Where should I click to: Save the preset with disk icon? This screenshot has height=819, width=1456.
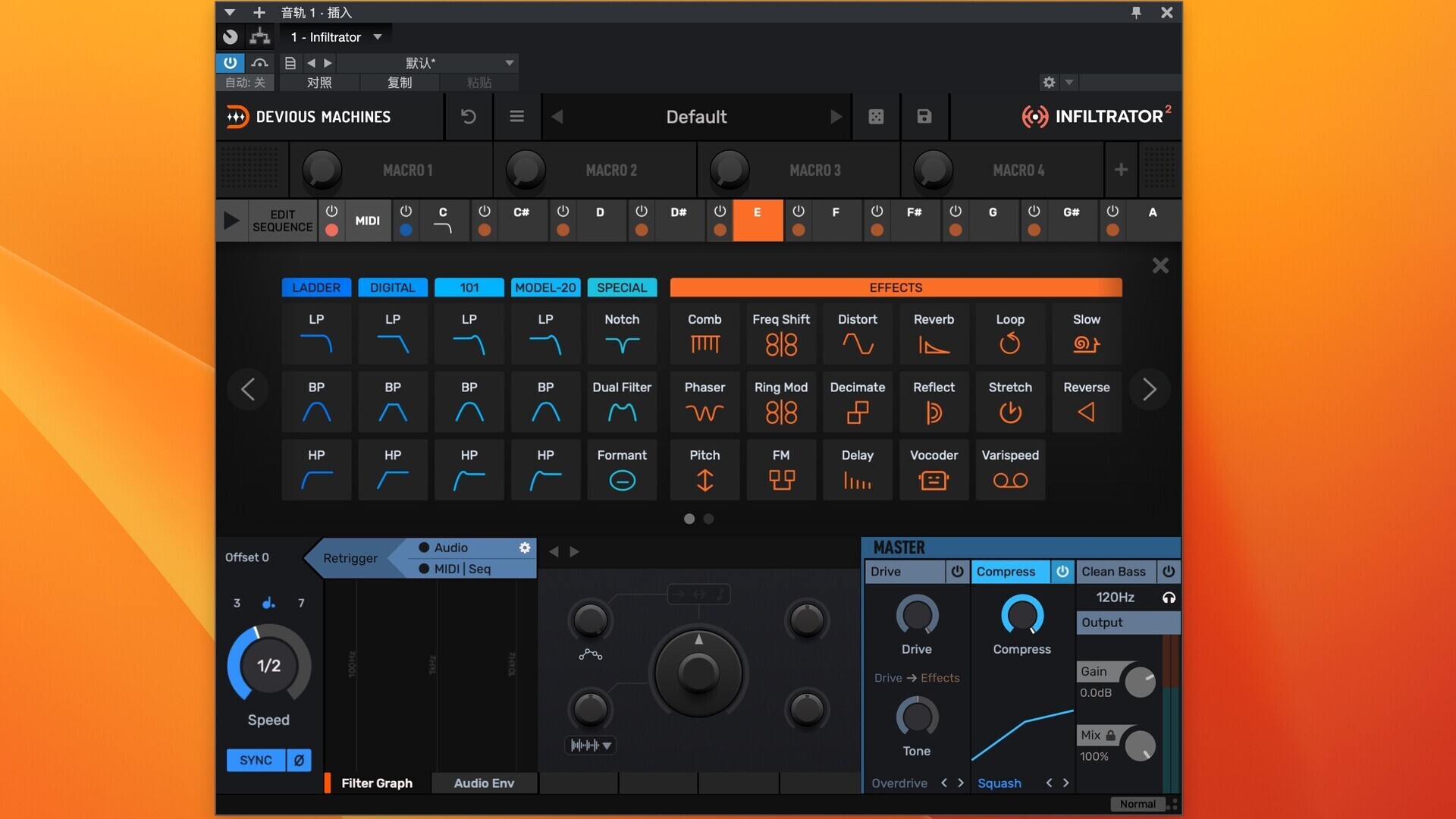(x=924, y=117)
